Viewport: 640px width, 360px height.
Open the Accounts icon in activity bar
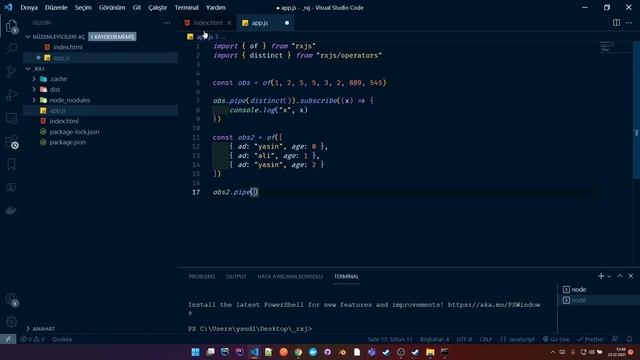pos(11,299)
